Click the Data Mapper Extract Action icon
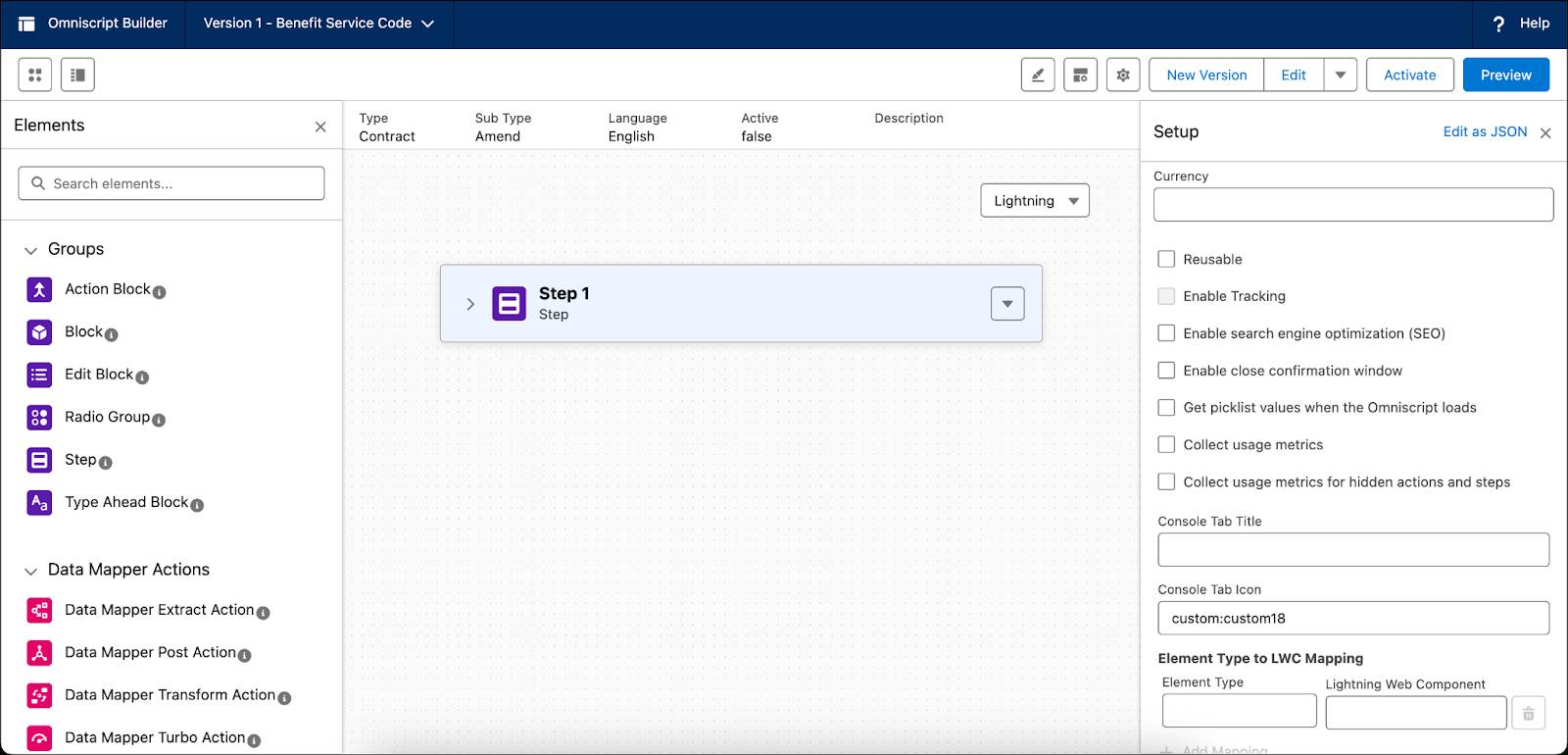Screen dimensions: 1568x755 coord(39,610)
